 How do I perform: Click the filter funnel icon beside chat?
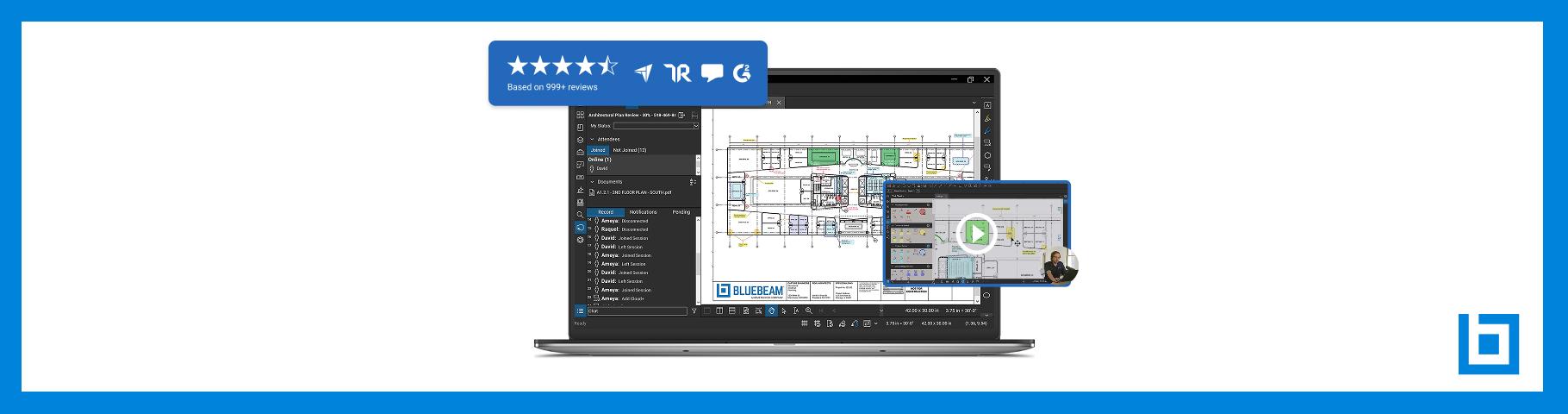[694, 310]
